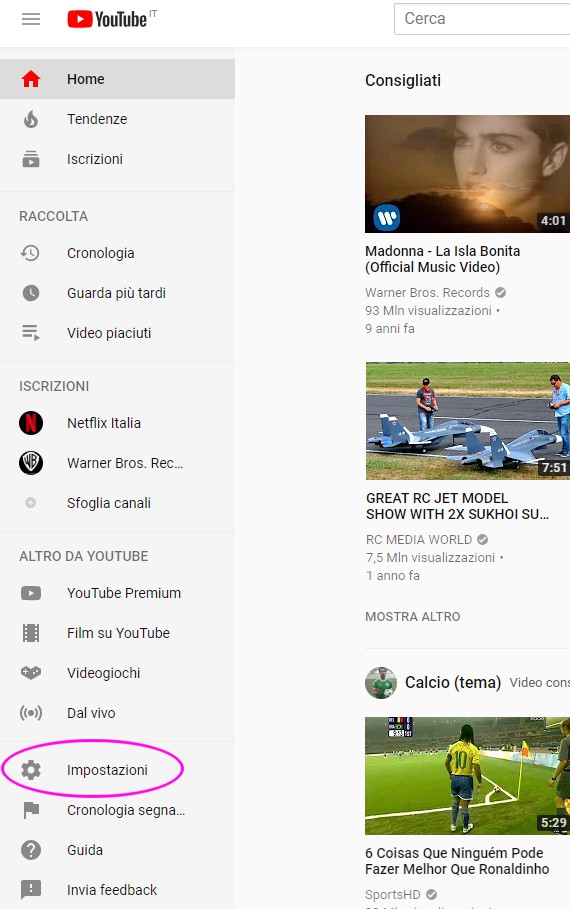Image resolution: width=570 pixels, height=909 pixels.
Task: Click the Guida question mark icon
Action: point(31,850)
